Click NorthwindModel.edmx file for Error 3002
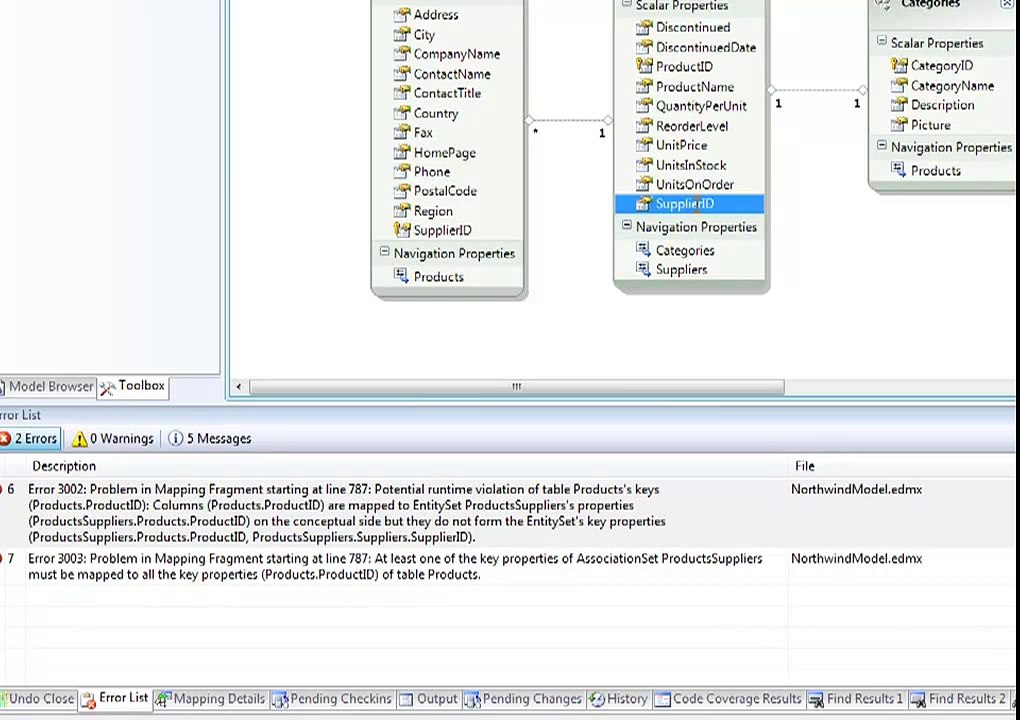1020x720 pixels. pyautogui.click(x=856, y=489)
